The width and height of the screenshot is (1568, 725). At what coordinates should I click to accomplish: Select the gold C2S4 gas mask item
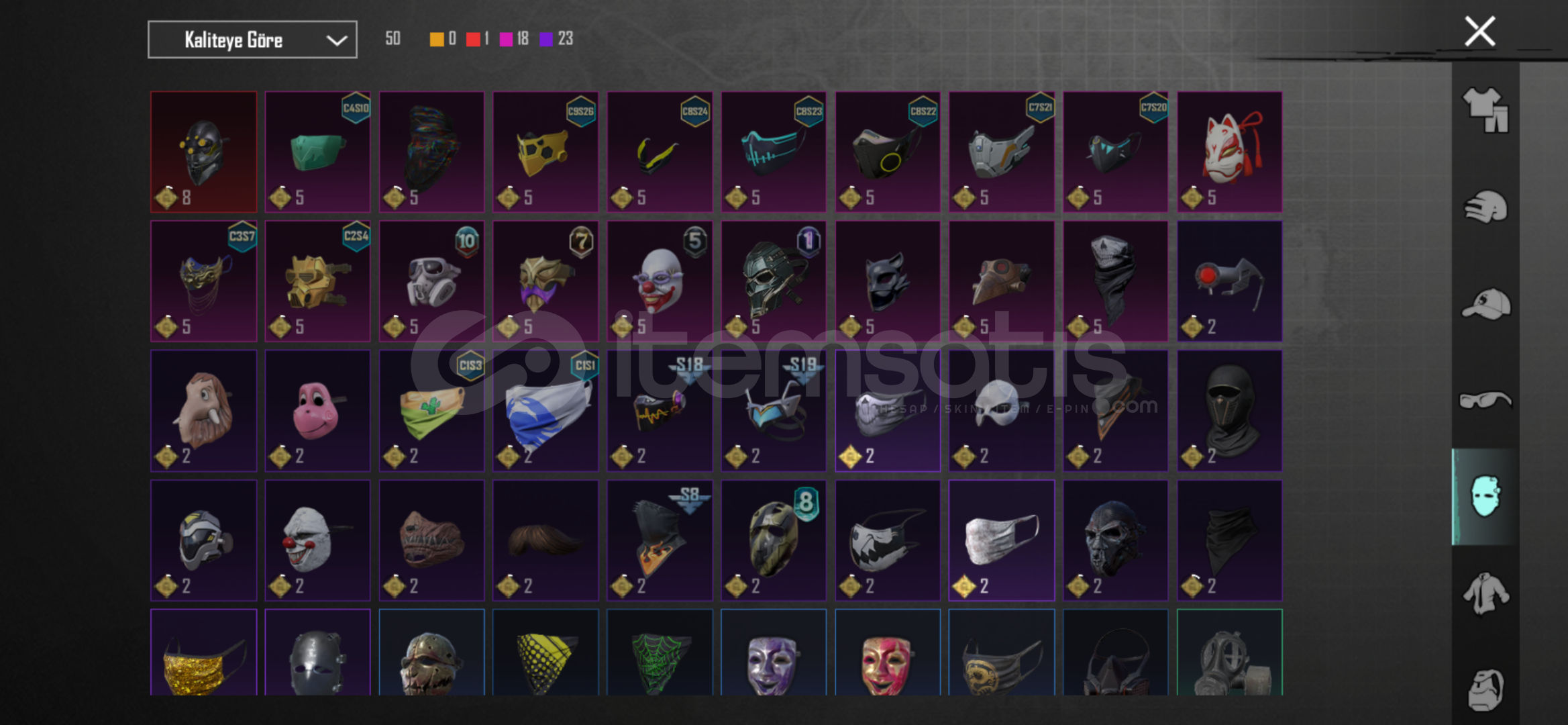tap(317, 281)
